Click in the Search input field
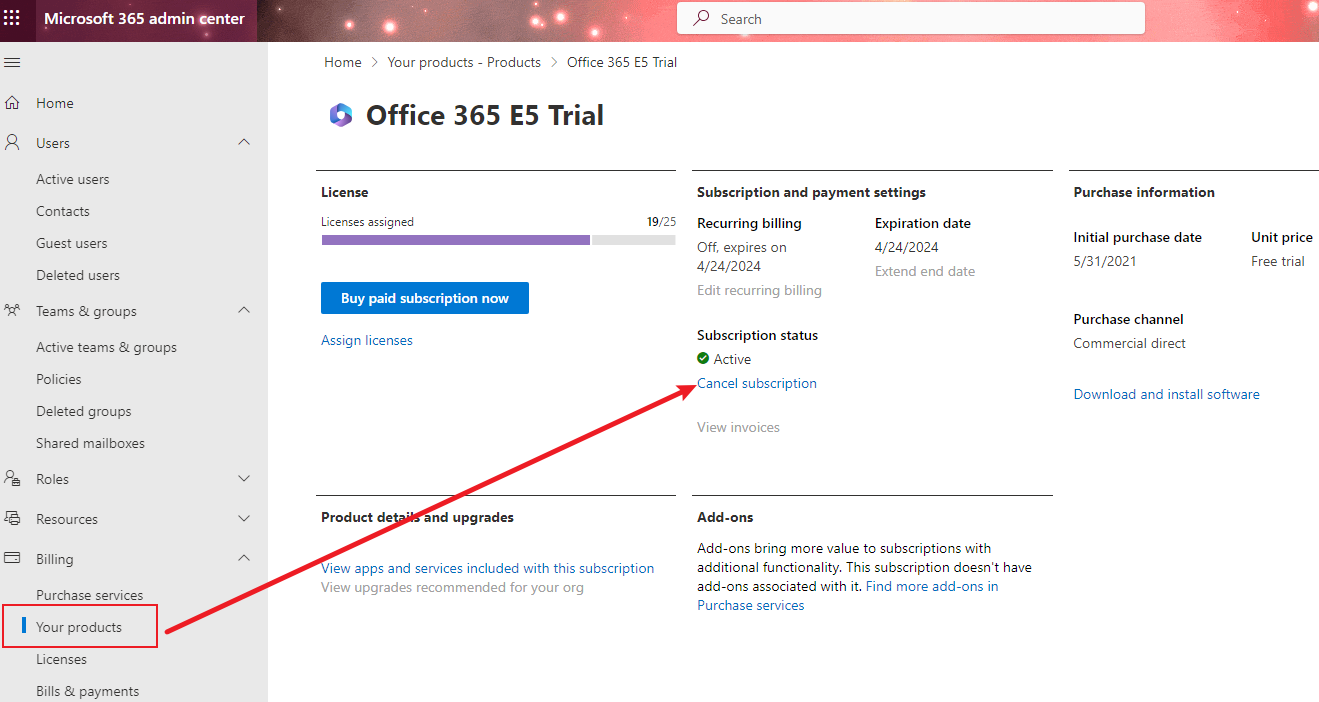The width and height of the screenshot is (1319, 702). click(x=911, y=18)
